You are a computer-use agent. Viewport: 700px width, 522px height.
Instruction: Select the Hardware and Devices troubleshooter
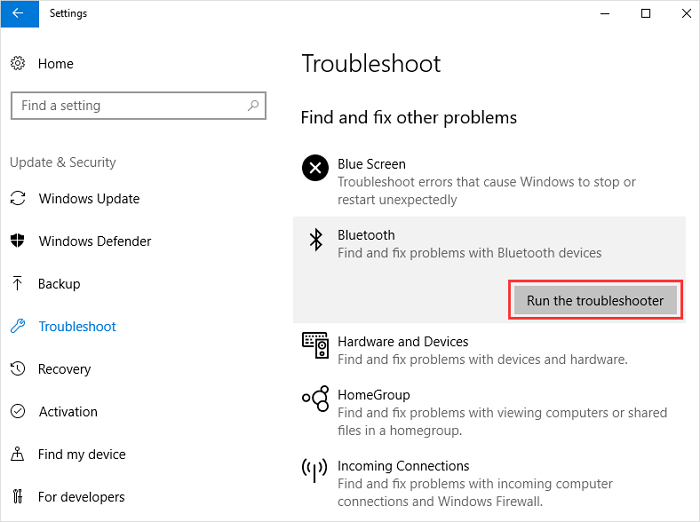402,342
